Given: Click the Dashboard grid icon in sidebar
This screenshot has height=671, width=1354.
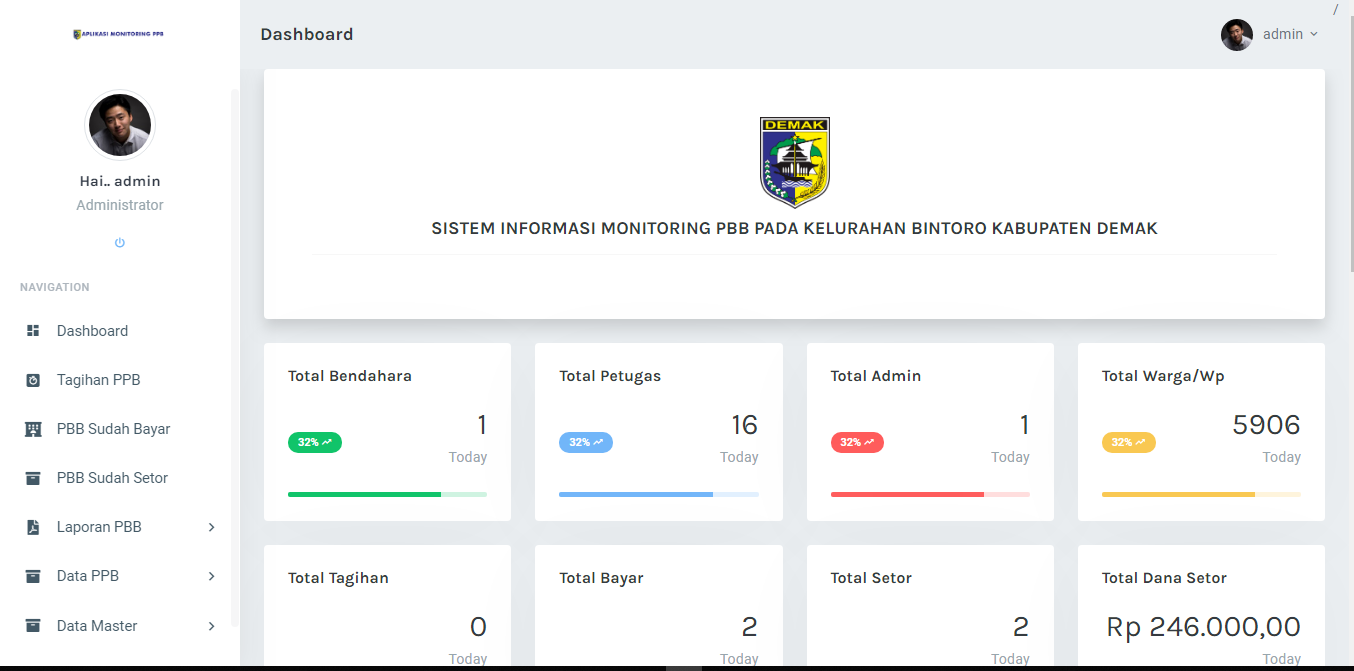Looking at the screenshot, I should (x=33, y=331).
